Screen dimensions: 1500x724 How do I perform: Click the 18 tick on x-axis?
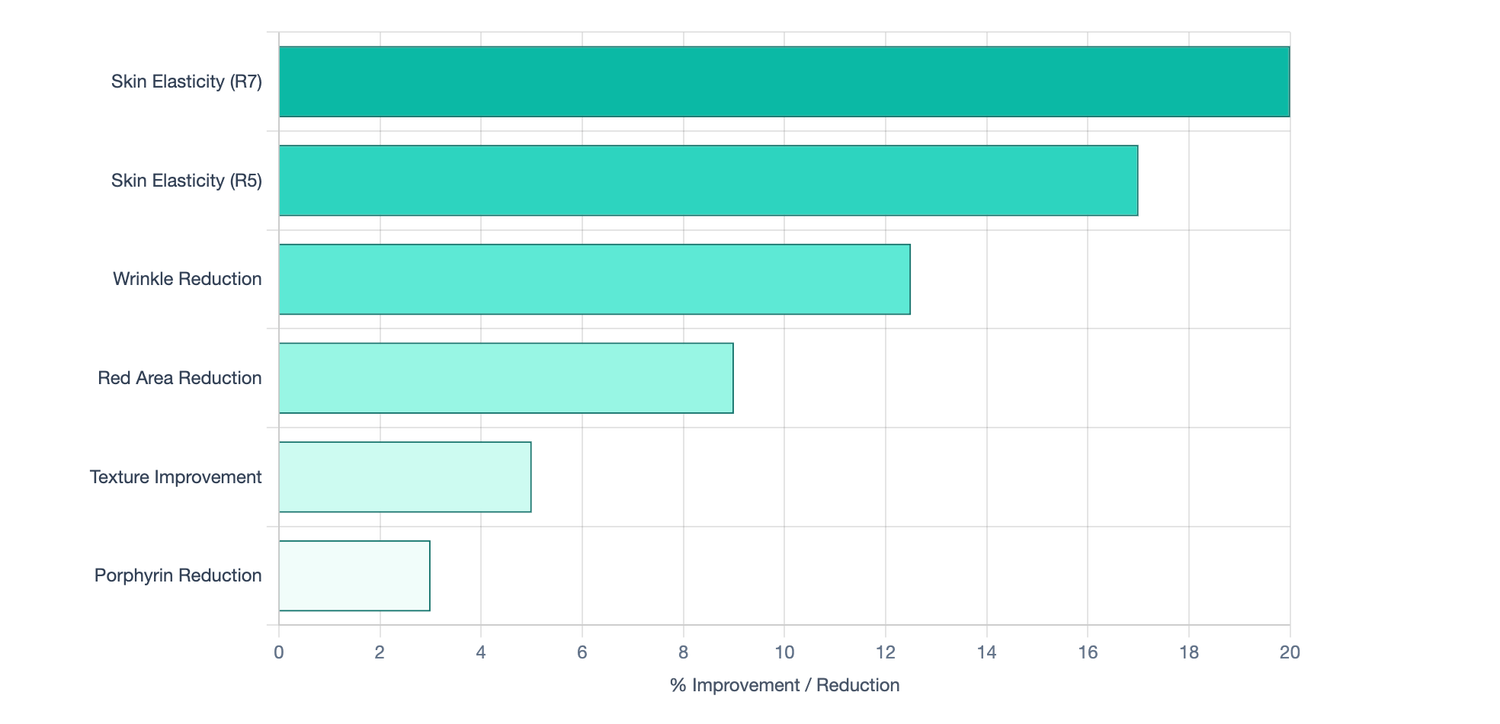click(1188, 653)
